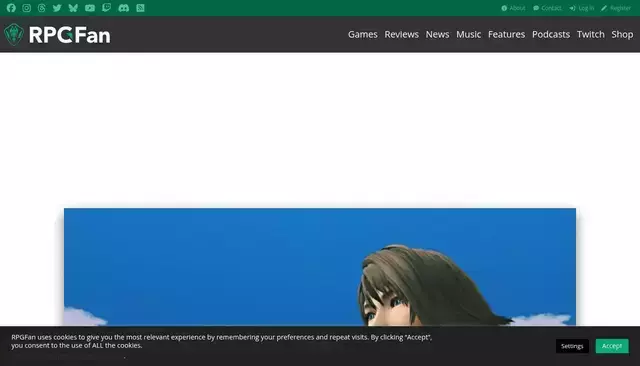Open the About link

pyautogui.click(x=513, y=8)
